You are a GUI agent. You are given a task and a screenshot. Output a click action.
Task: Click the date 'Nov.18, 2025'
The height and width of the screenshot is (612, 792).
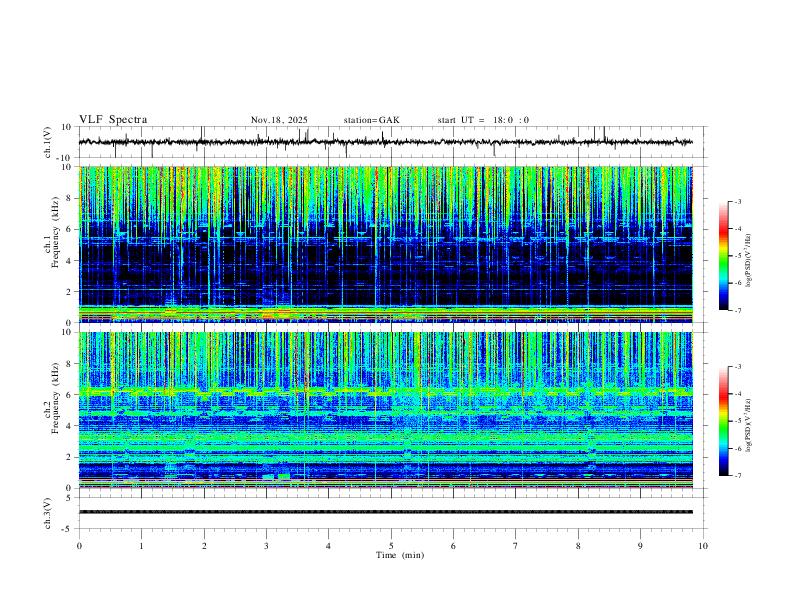click(279, 120)
